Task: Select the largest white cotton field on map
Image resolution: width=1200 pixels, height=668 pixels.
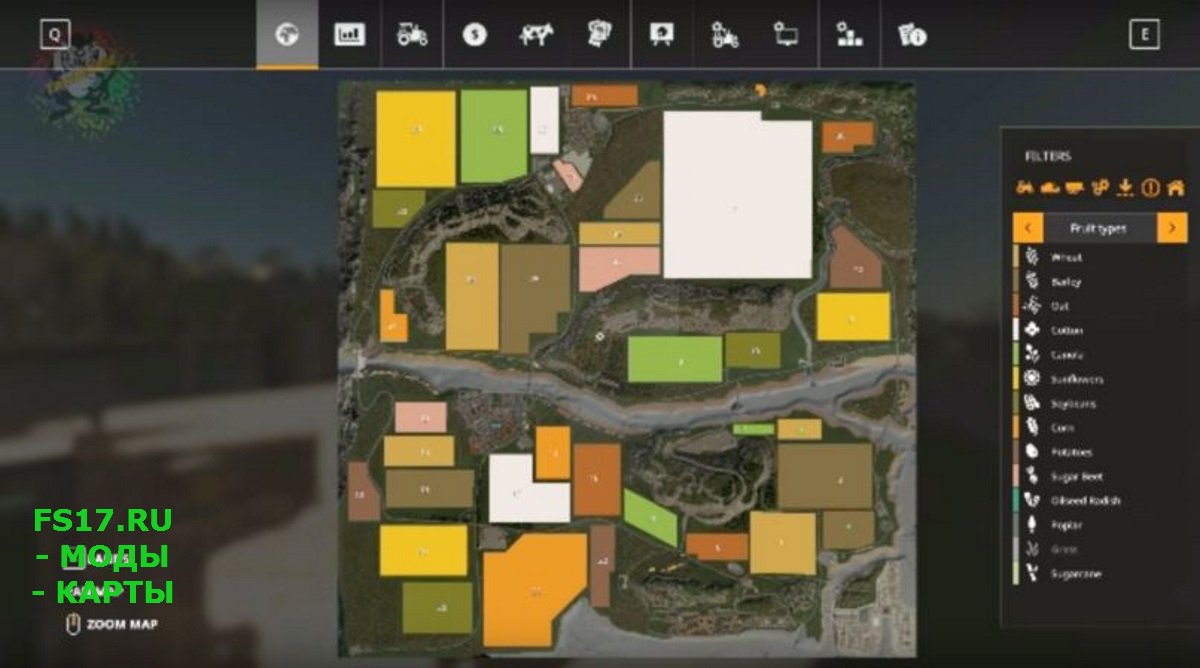Action: click(x=738, y=195)
